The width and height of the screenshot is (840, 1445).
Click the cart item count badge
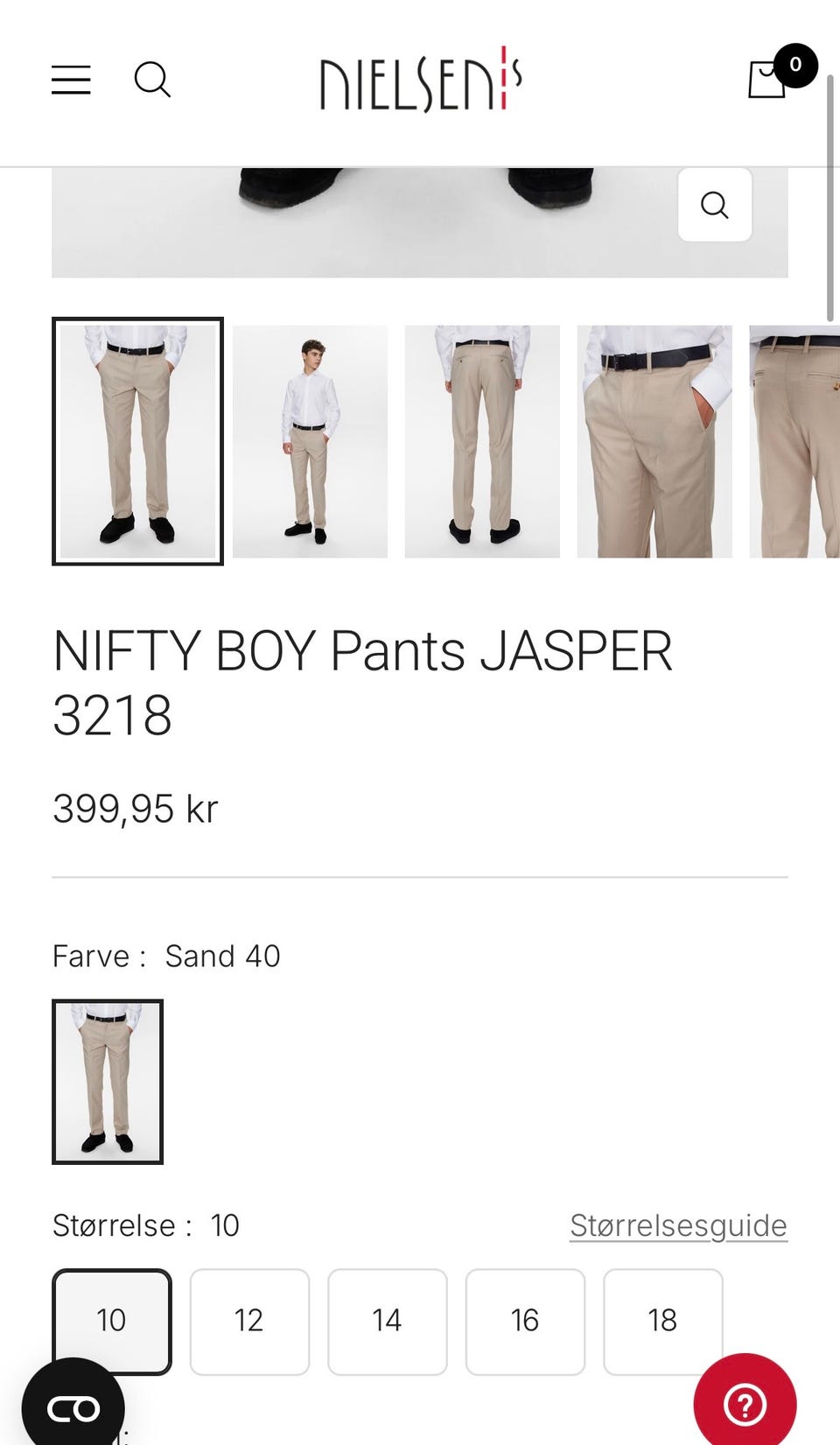(x=795, y=65)
